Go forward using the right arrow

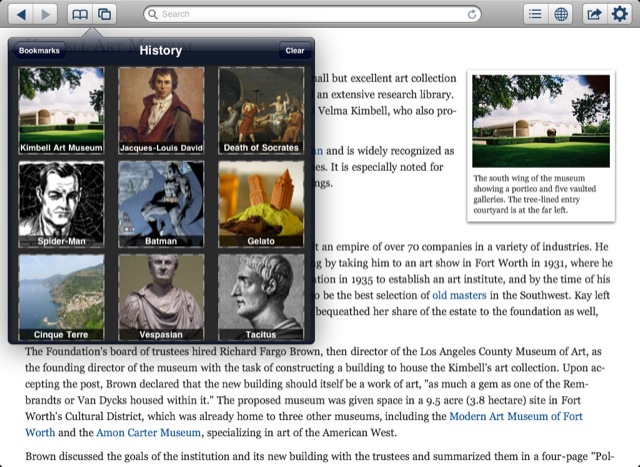point(46,14)
